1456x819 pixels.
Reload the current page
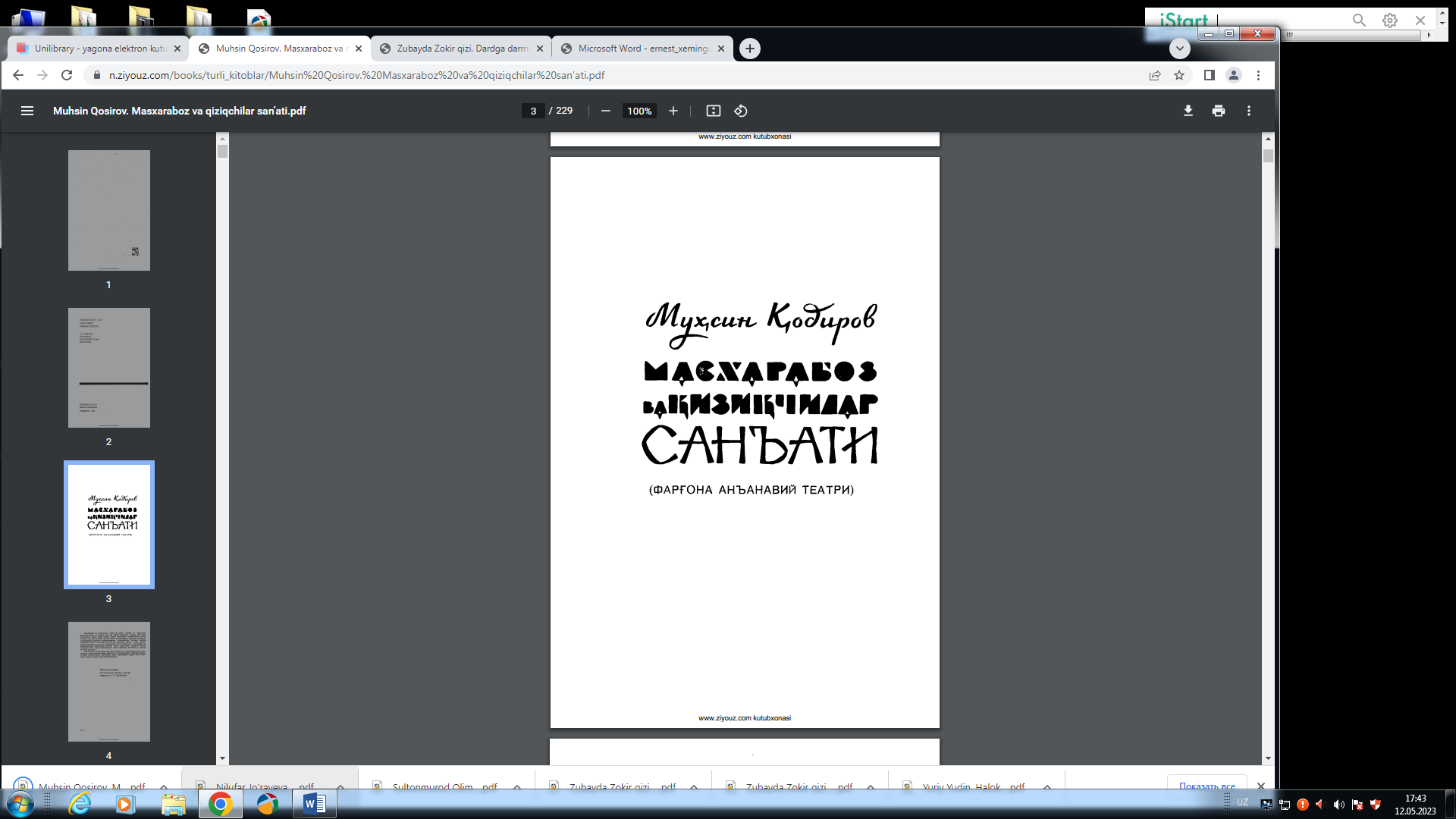(x=67, y=75)
